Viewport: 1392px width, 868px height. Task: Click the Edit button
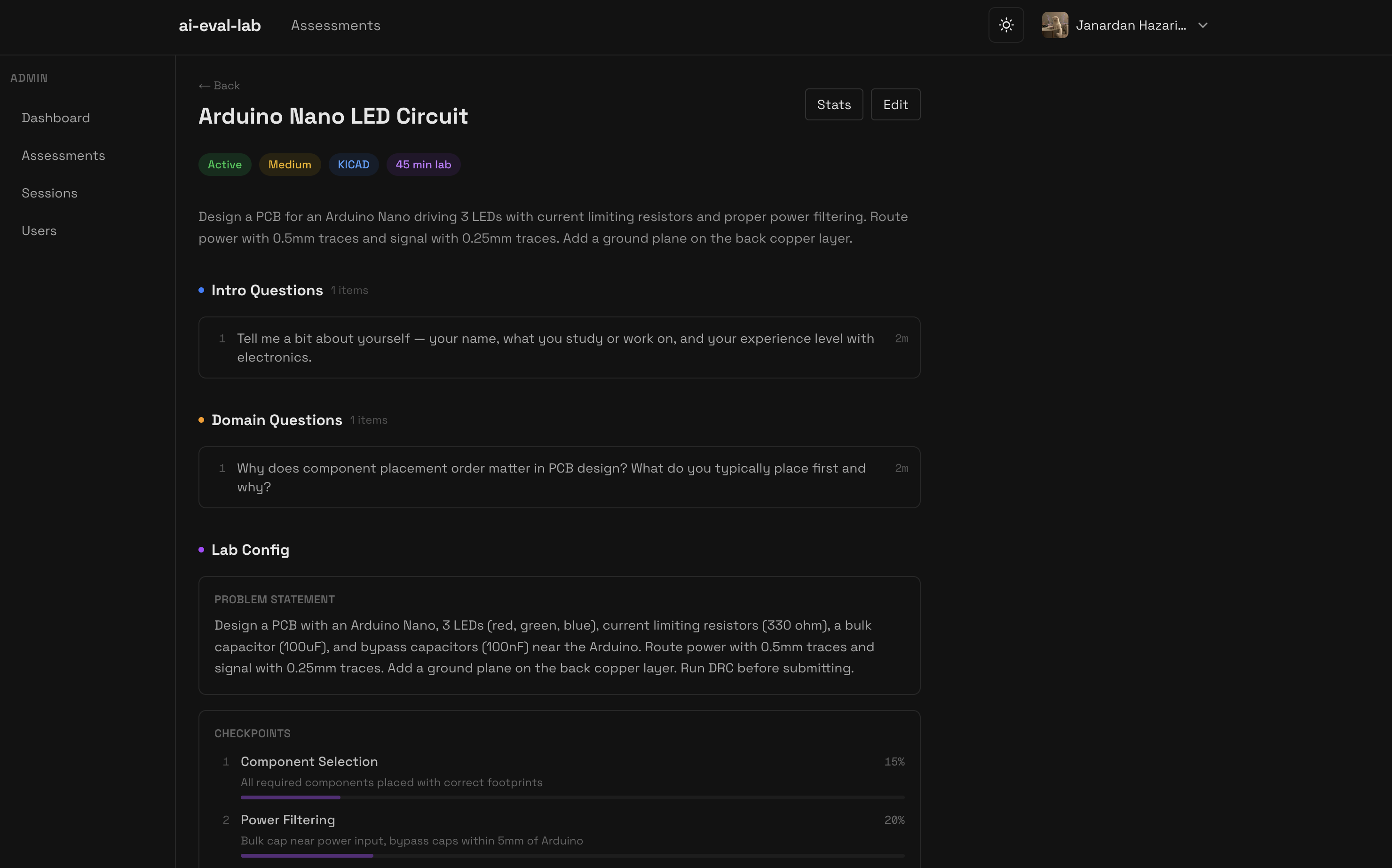pos(895,104)
